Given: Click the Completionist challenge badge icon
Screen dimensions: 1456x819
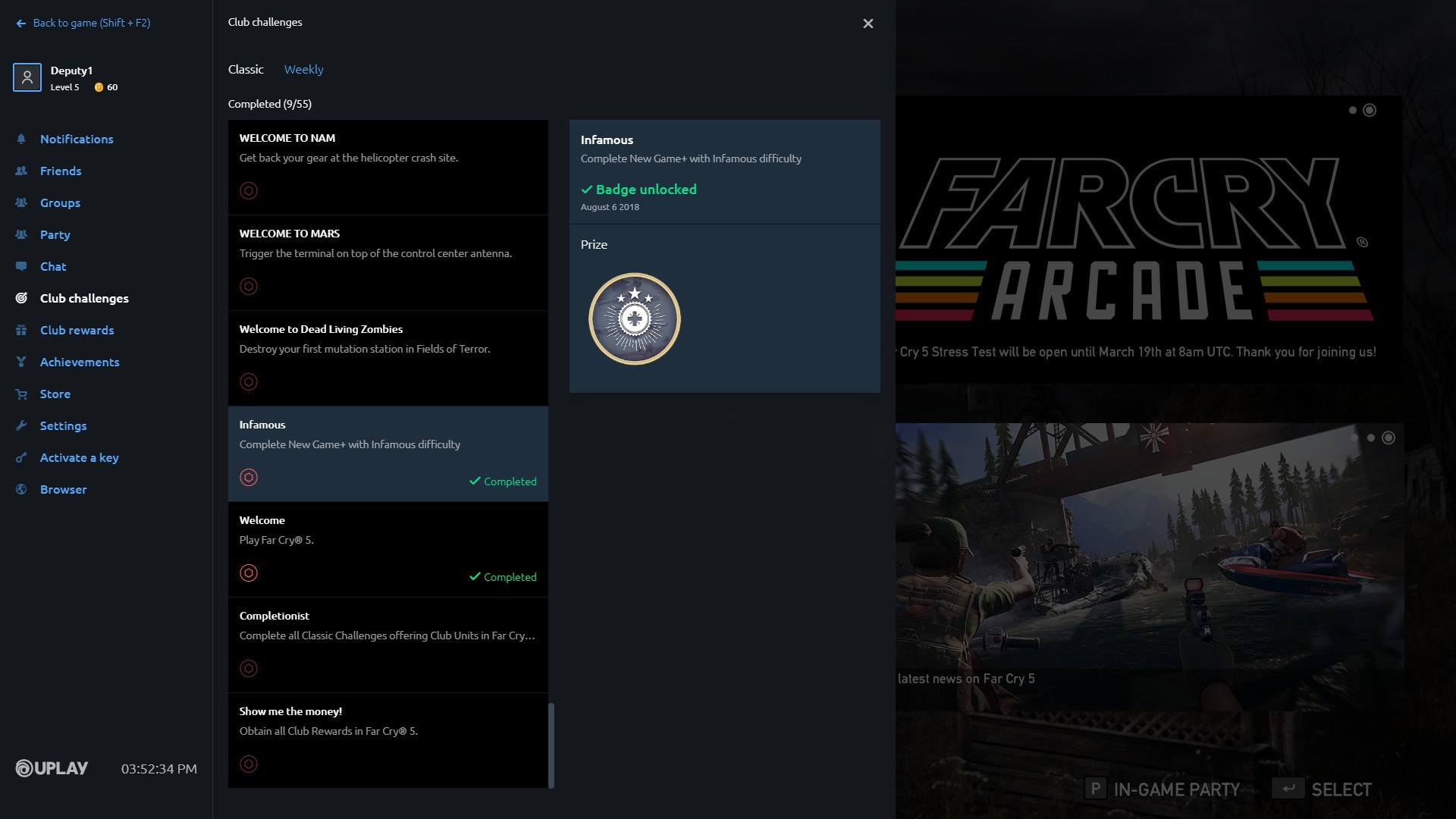Looking at the screenshot, I should (x=249, y=668).
